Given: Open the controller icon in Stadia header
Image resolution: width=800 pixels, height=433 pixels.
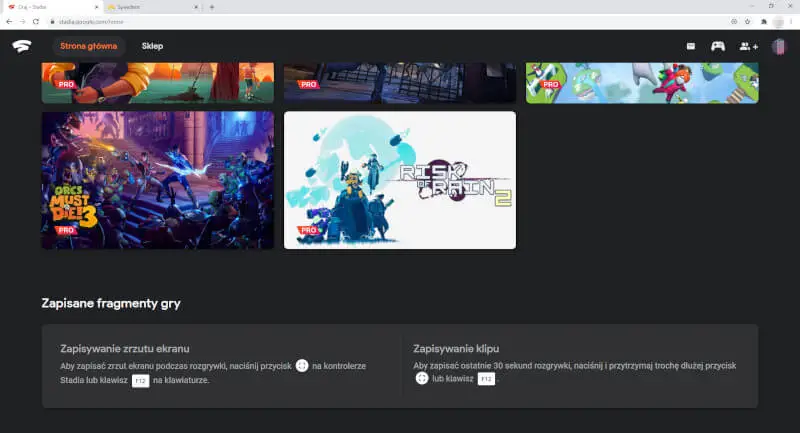Looking at the screenshot, I should point(718,46).
